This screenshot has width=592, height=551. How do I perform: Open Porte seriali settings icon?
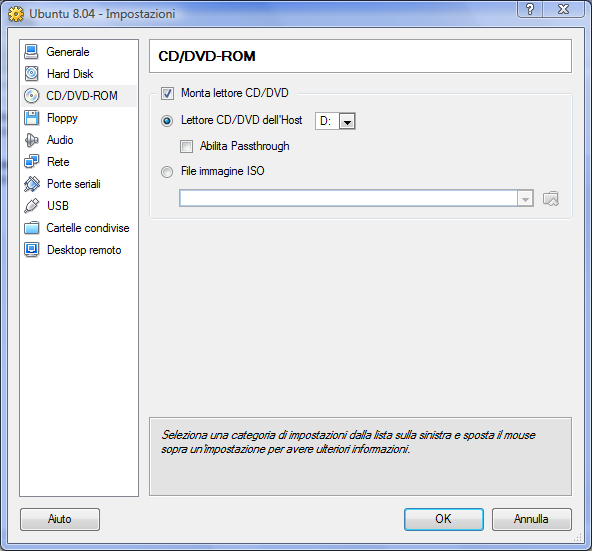pyautogui.click(x=31, y=184)
